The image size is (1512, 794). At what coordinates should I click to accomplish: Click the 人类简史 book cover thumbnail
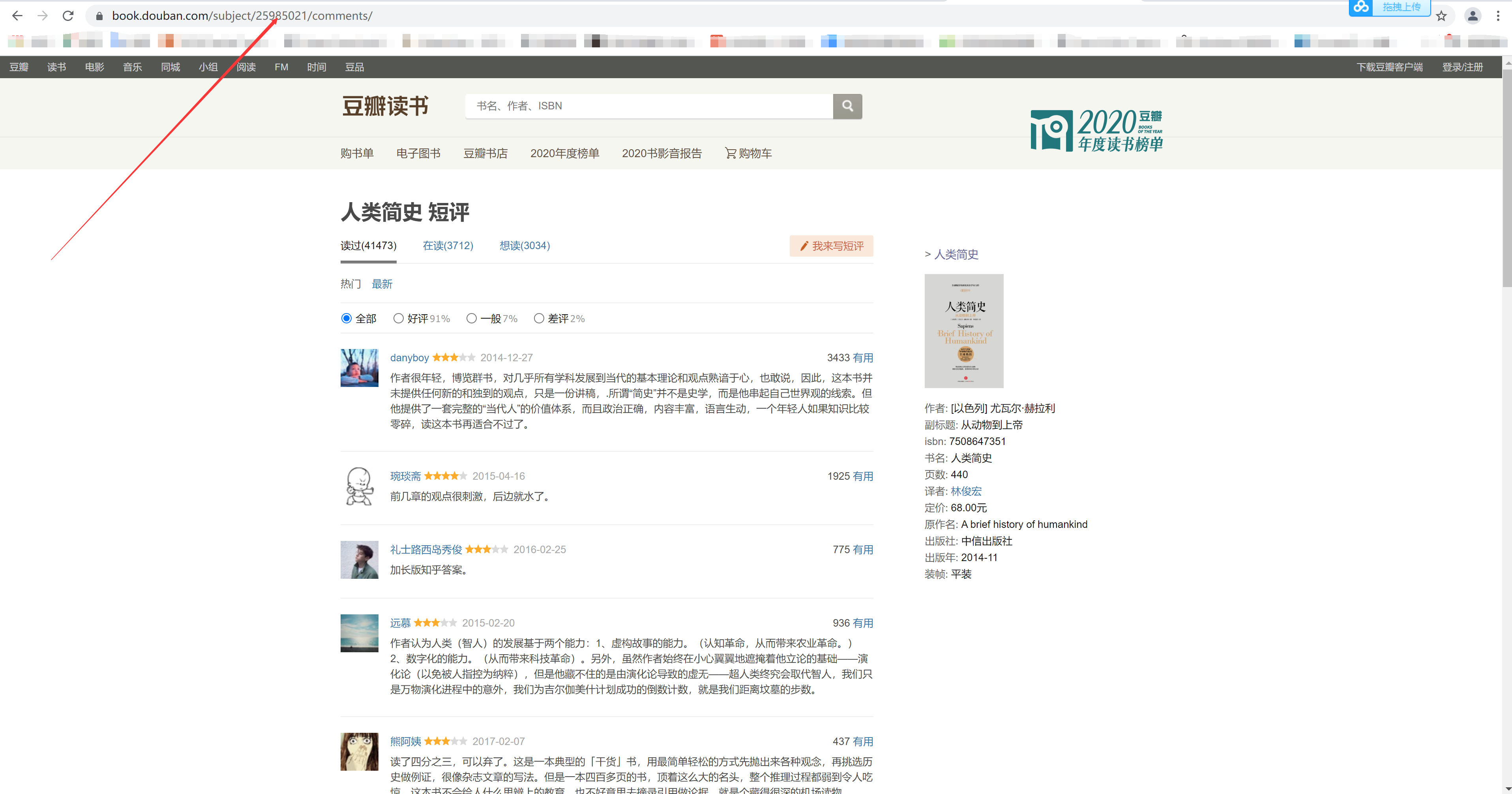[964, 330]
